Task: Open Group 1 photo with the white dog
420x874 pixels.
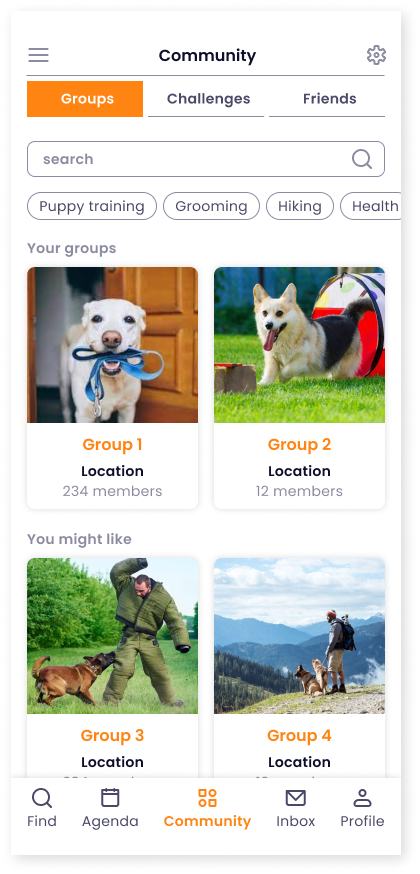Action: point(113,345)
